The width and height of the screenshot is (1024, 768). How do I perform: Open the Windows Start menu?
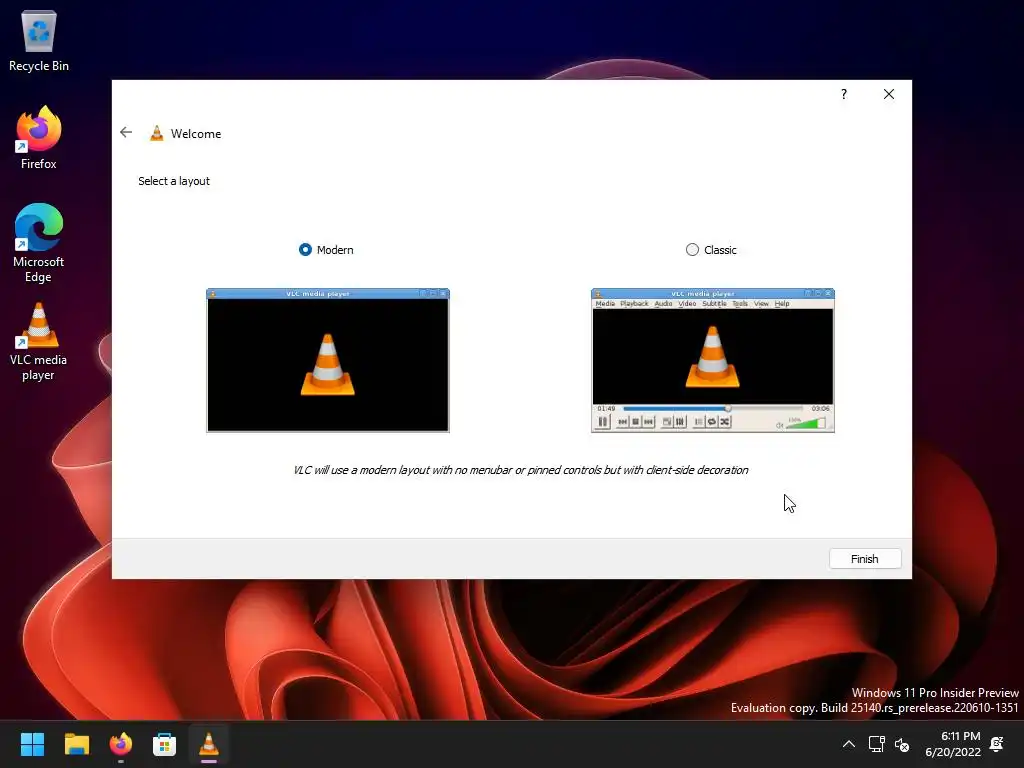click(32, 744)
